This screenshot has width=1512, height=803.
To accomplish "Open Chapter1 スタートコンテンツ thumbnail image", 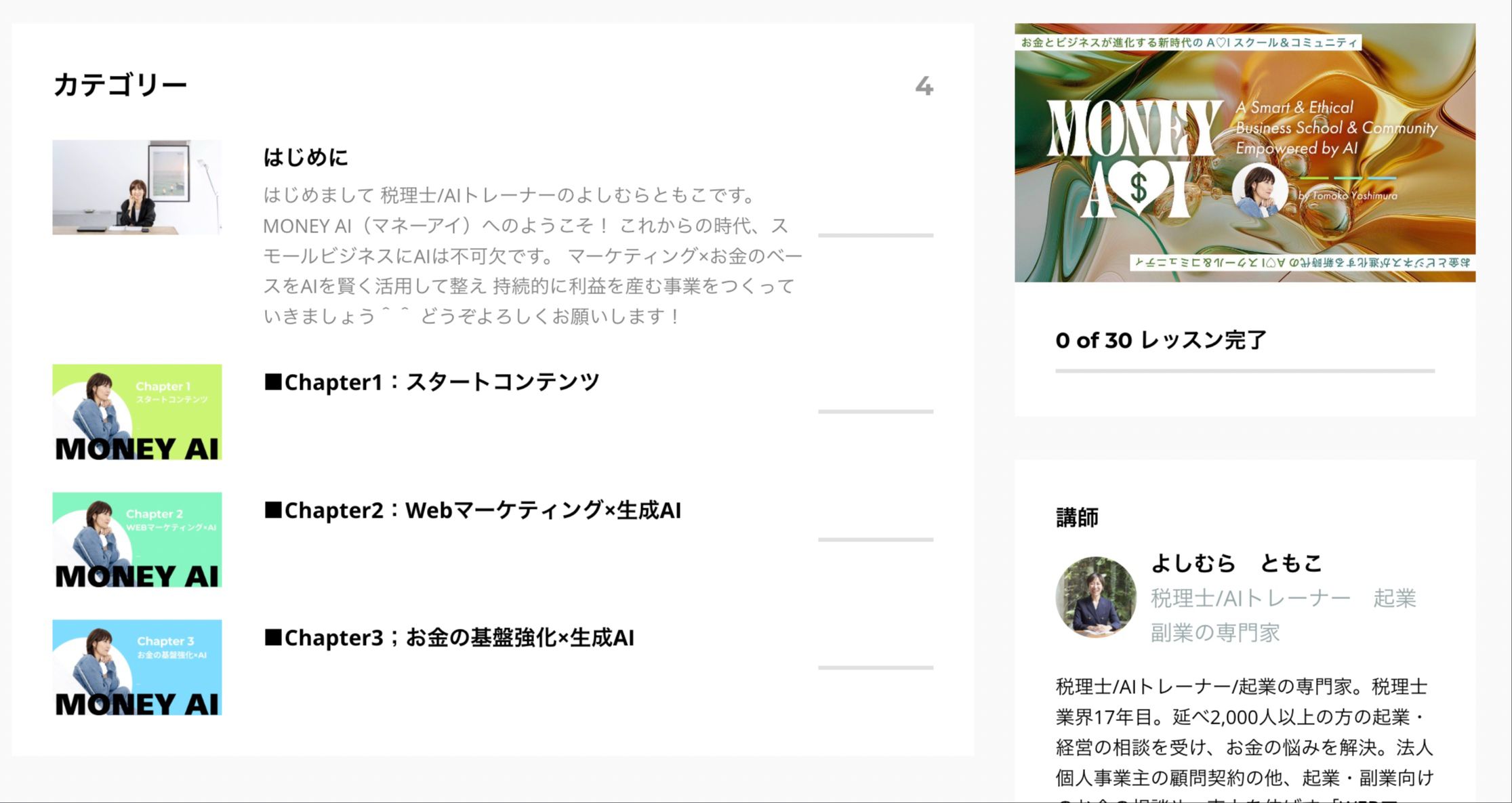I will coord(137,412).
